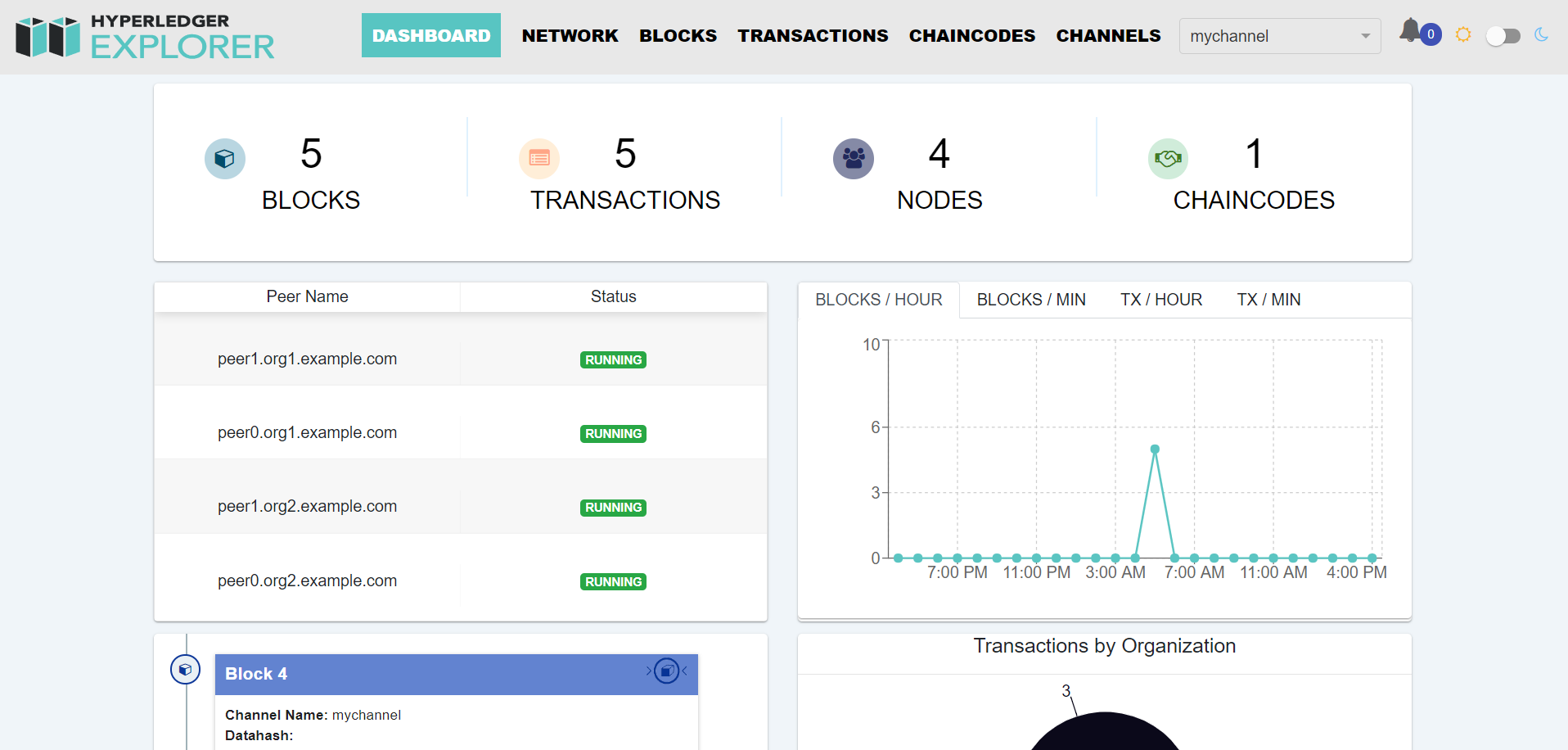Click RUNNING badge for peer0.org1

tap(614, 433)
